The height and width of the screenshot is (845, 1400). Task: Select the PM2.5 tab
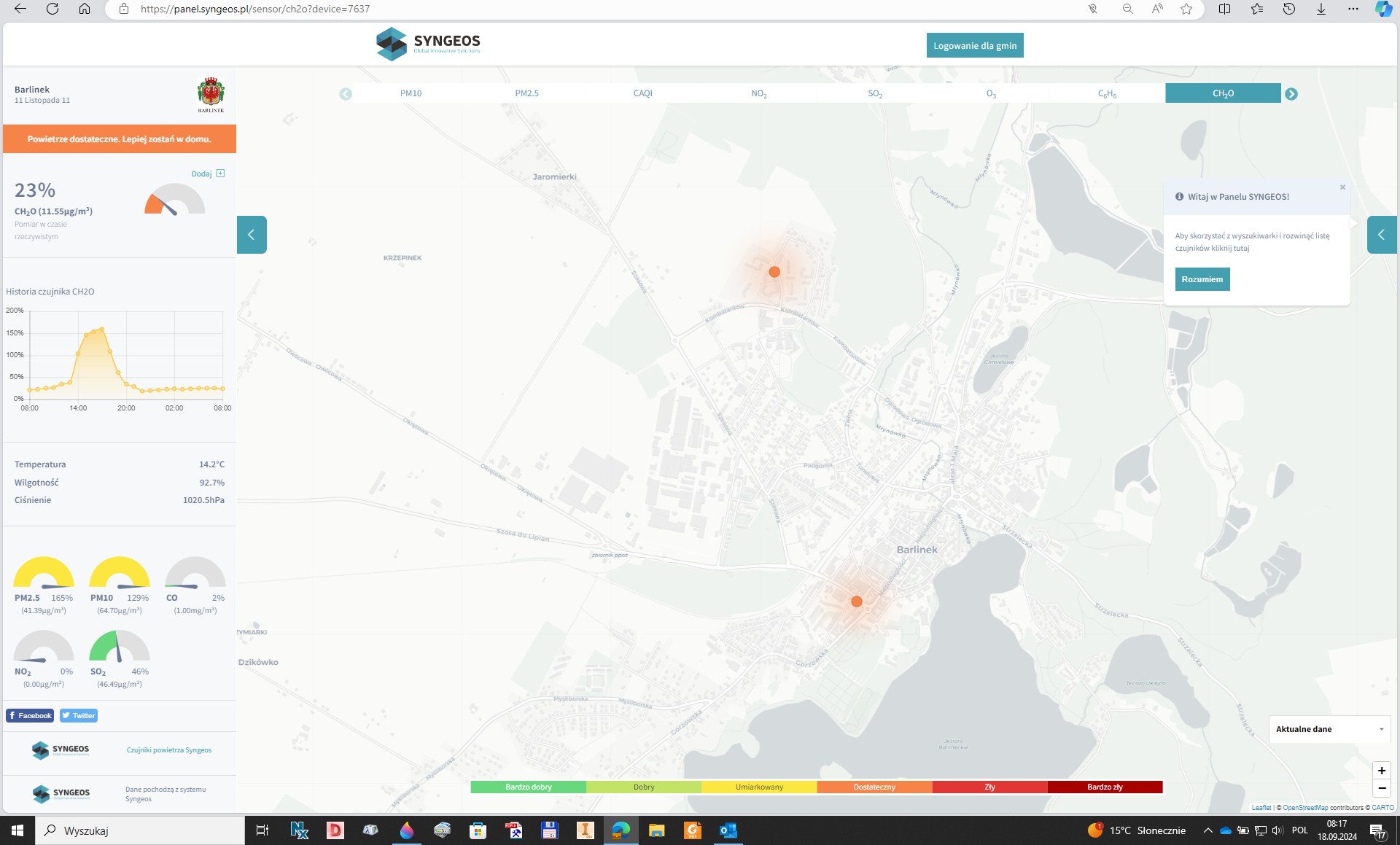pos(526,93)
